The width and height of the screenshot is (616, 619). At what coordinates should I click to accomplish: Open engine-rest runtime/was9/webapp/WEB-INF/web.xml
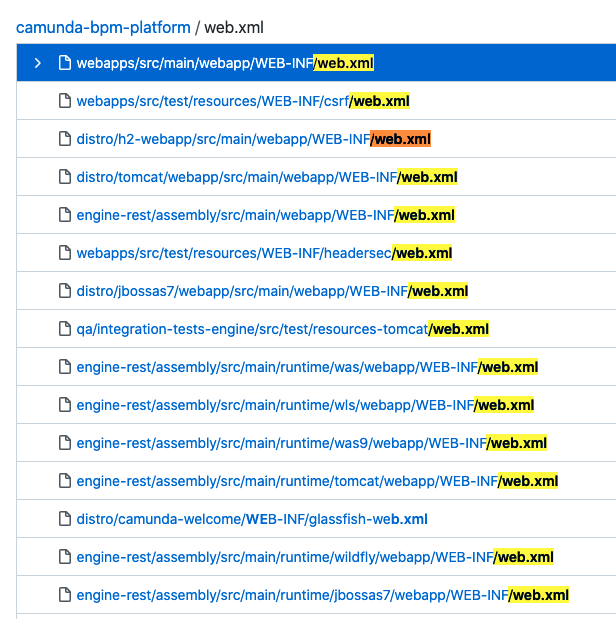312,443
